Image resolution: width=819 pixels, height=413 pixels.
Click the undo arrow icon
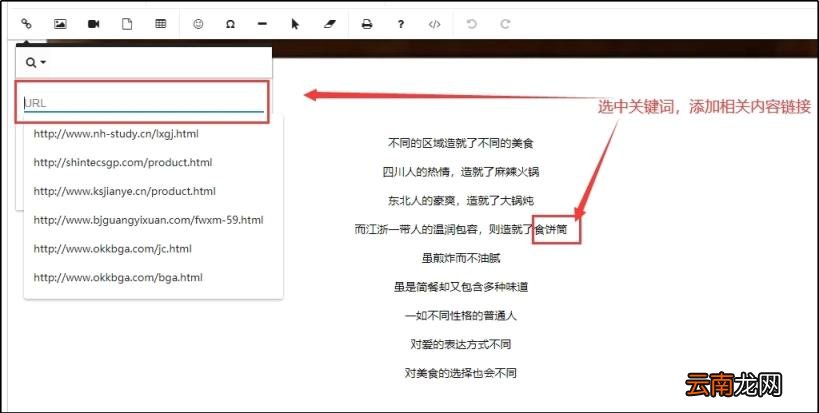[472, 24]
